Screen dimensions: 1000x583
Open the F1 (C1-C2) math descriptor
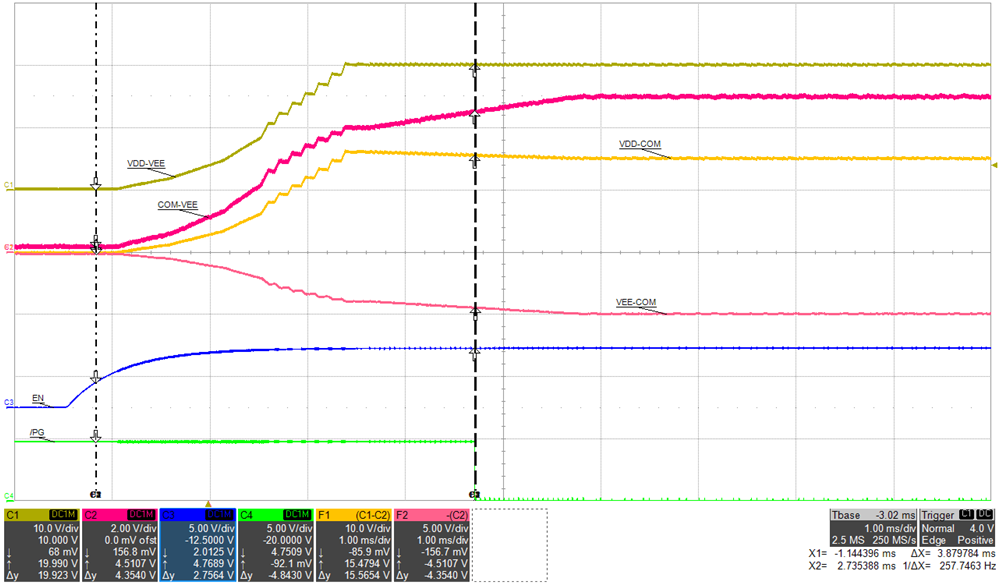(x=352, y=544)
